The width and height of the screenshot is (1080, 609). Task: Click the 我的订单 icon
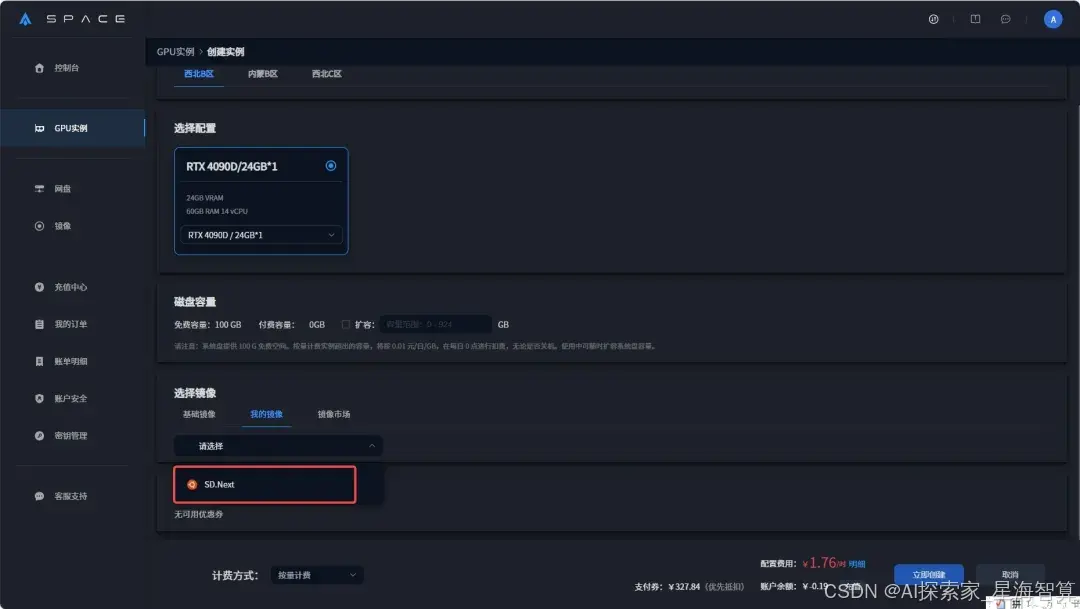tap(39, 324)
